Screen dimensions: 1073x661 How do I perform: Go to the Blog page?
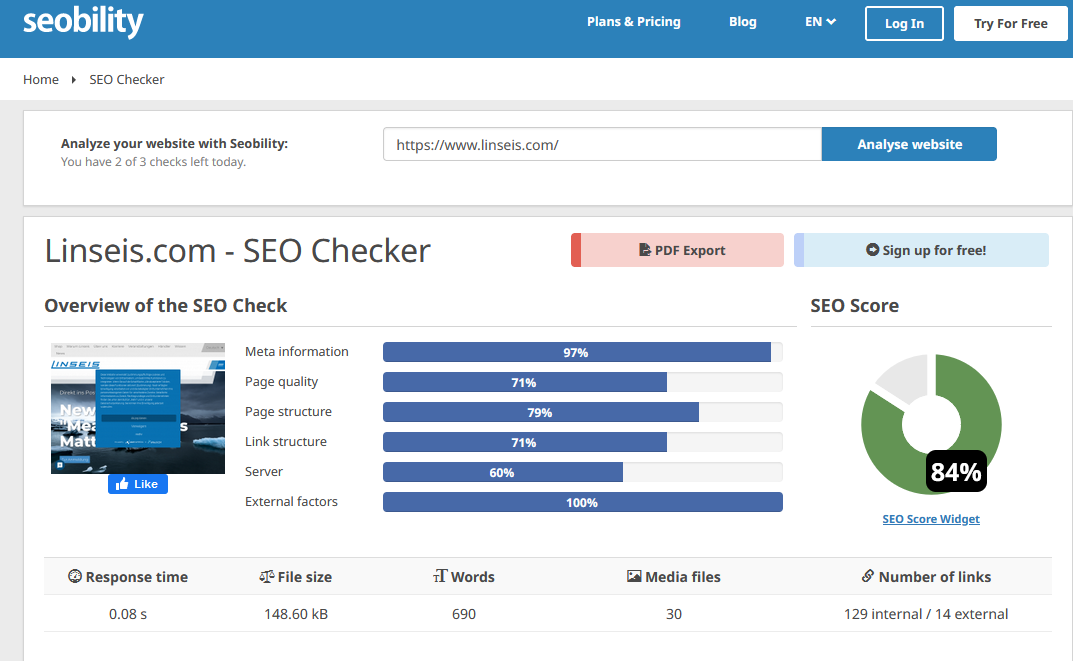point(742,22)
